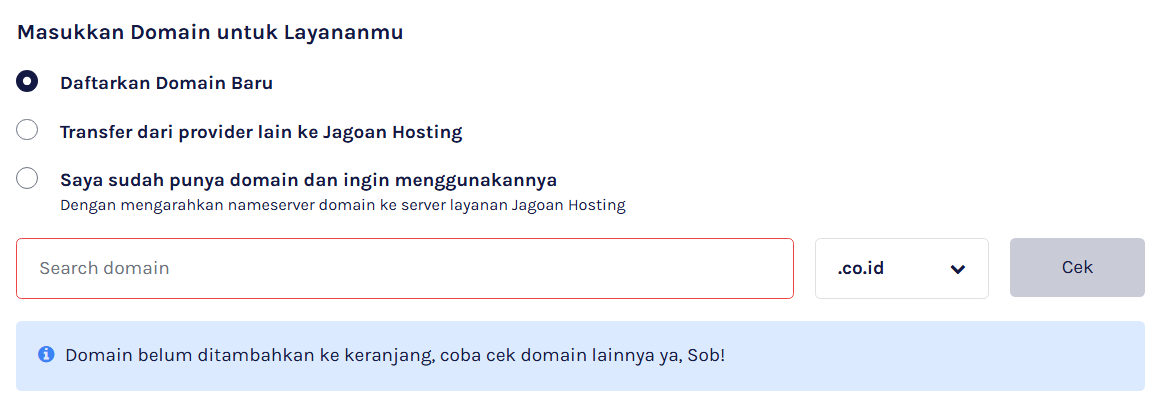The width and height of the screenshot is (1164, 416).
Task: Open the .co.id domain extension dropdown
Action: (x=901, y=268)
